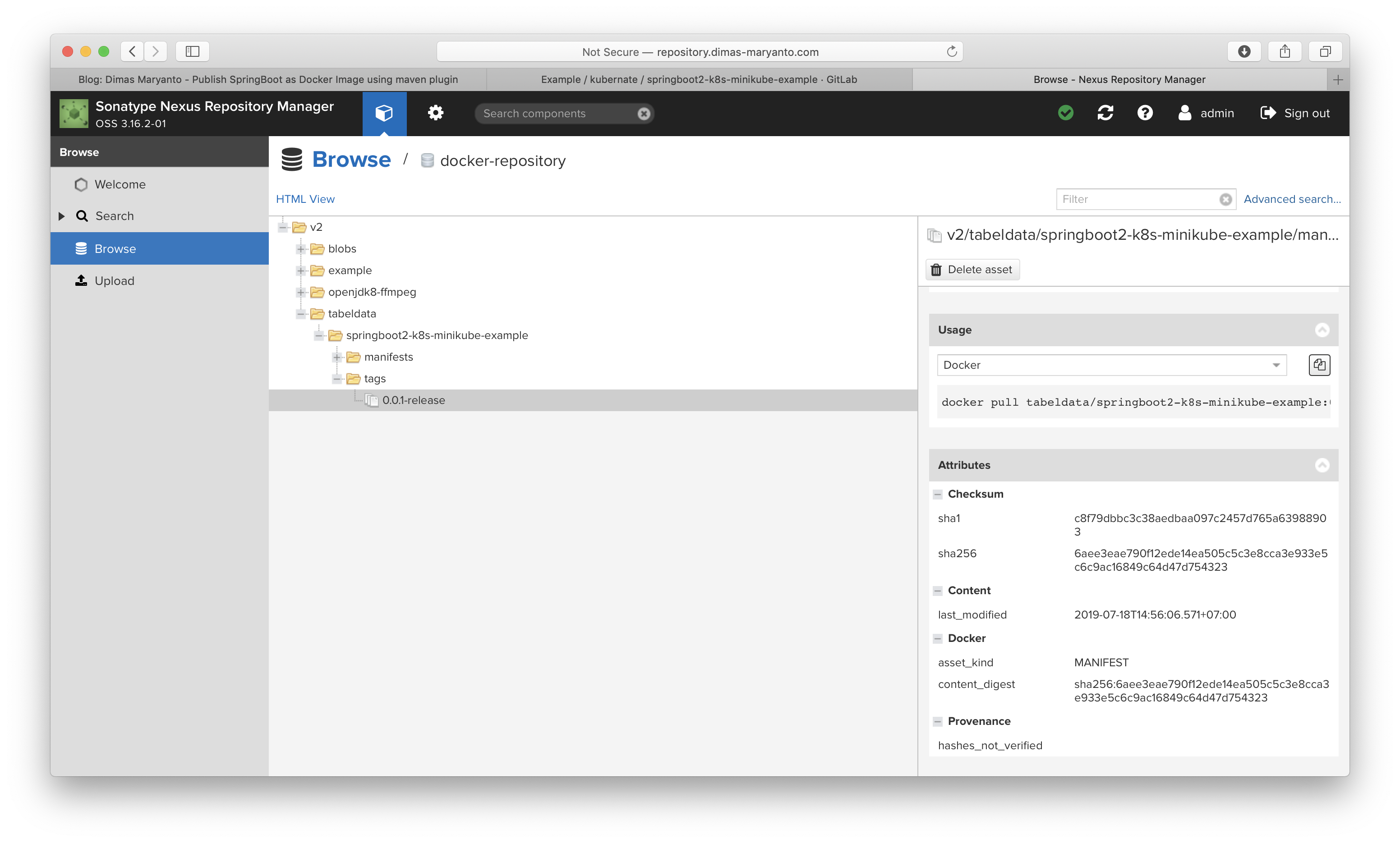Collapse the Content attribute group

938,591
